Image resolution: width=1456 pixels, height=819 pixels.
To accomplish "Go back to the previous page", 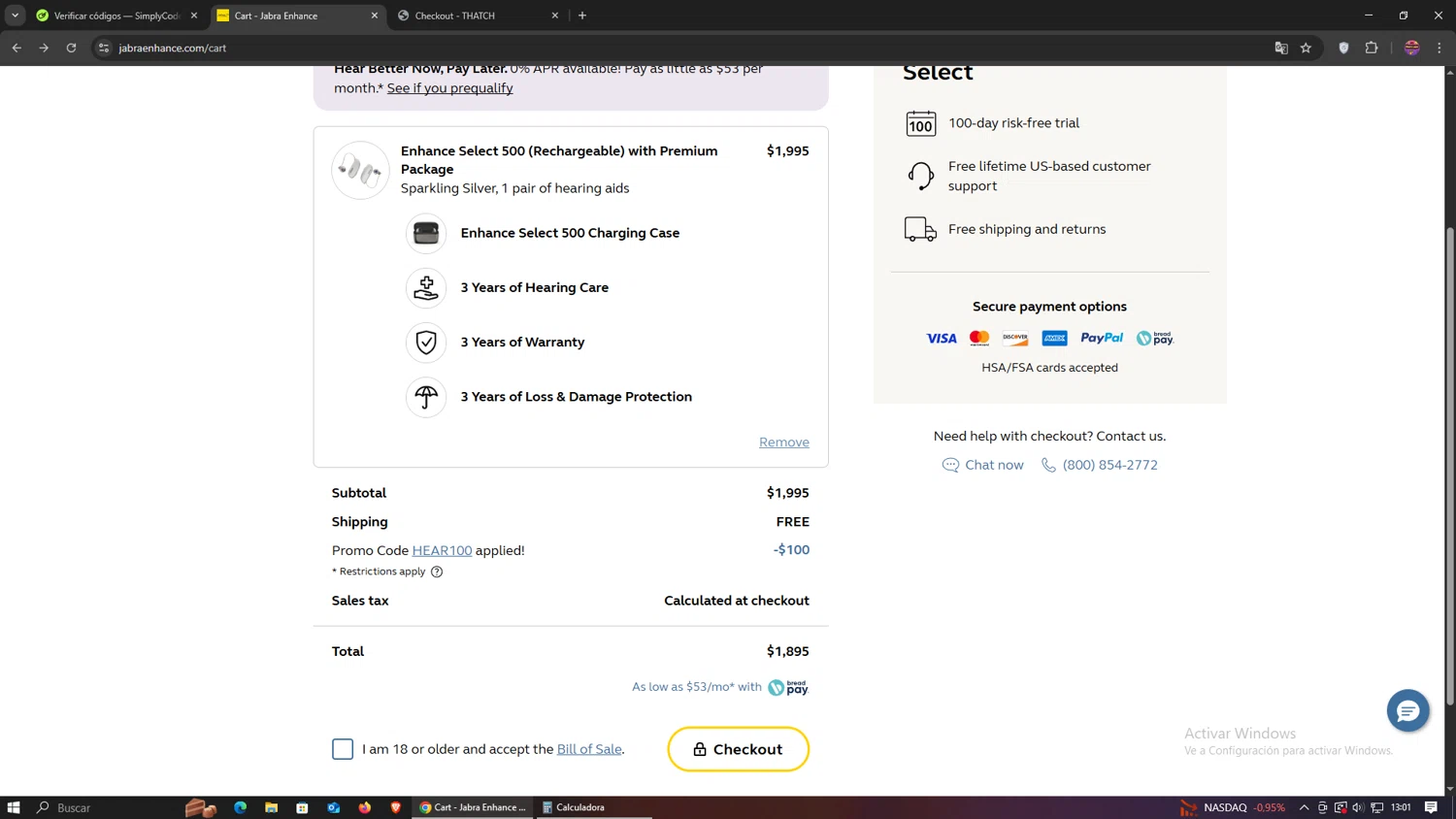I will point(17,48).
